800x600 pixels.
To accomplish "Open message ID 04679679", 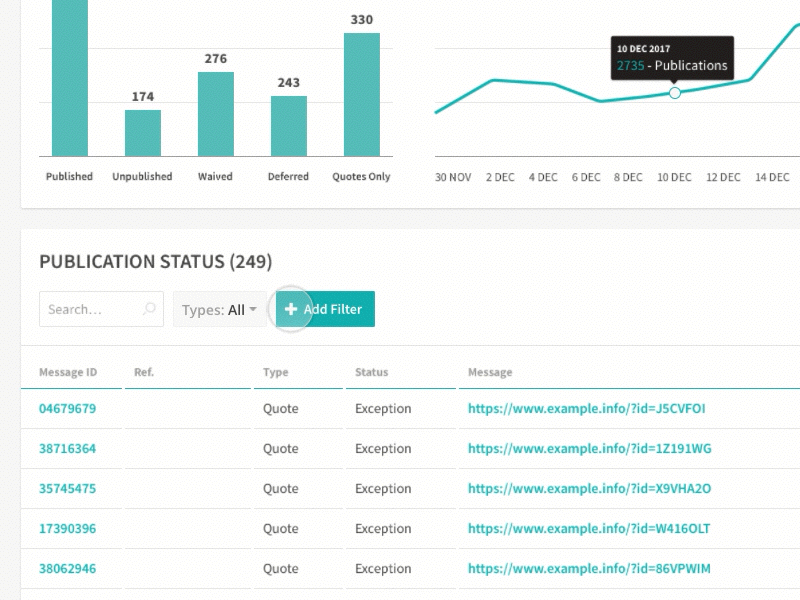I will tap(67, 409).
